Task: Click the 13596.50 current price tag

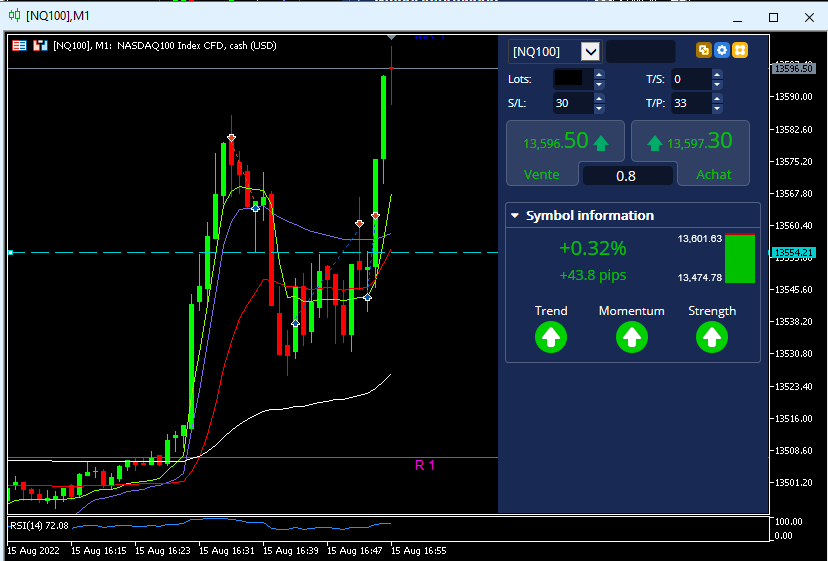Action: [x=793, y=68]
